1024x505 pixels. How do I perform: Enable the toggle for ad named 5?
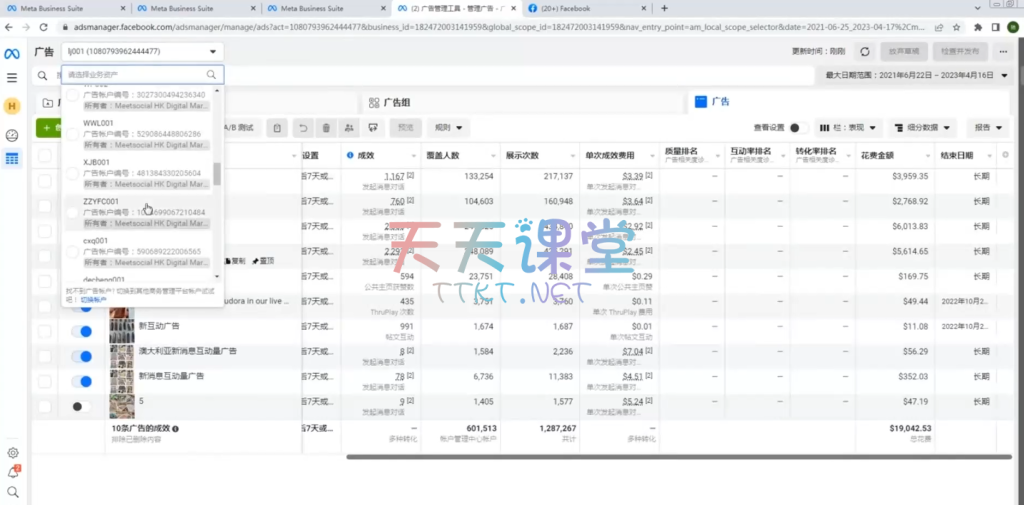pyautogui.click(x=82, y=405)
